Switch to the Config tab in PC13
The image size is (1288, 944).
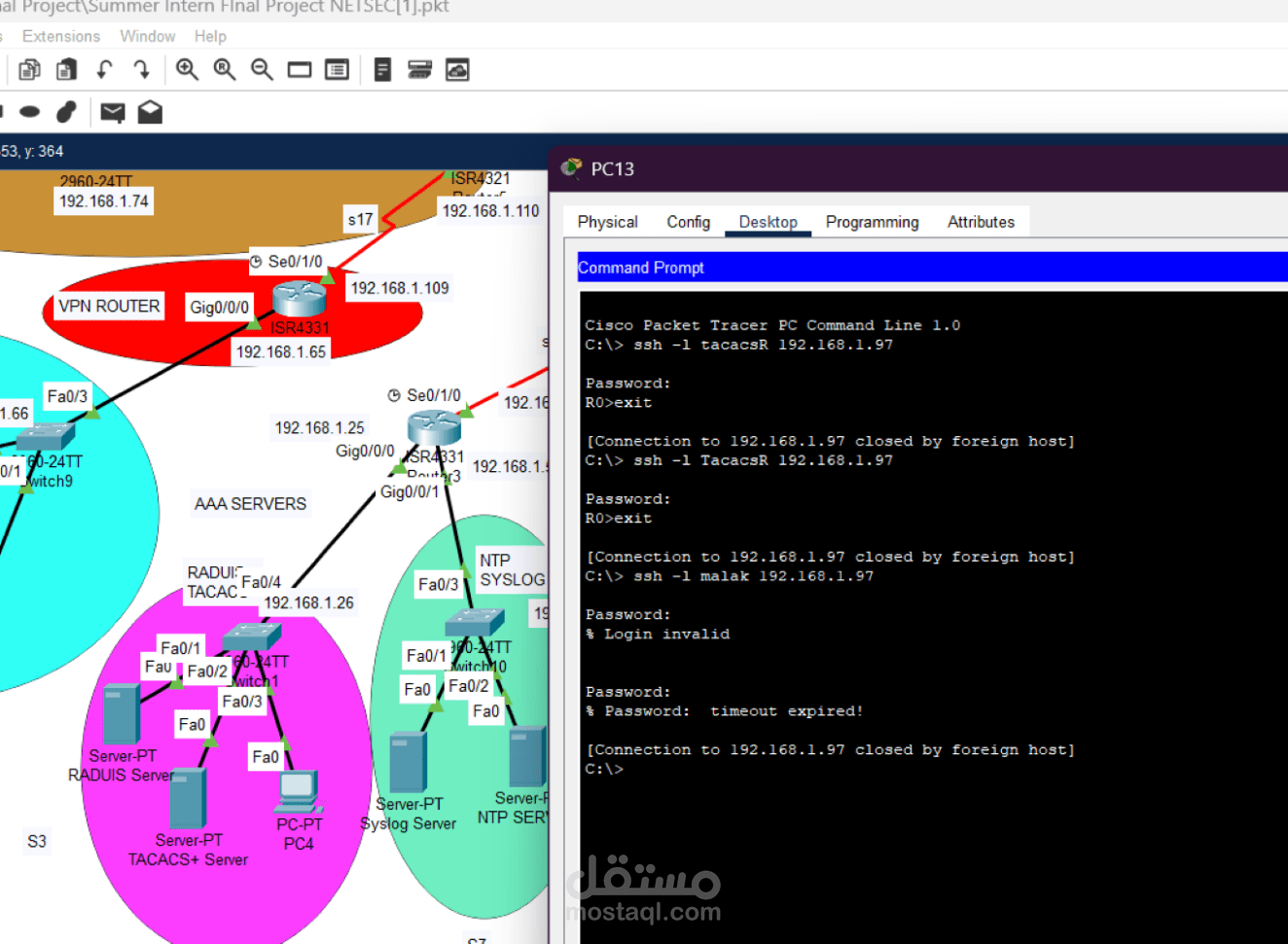point(689,222)
